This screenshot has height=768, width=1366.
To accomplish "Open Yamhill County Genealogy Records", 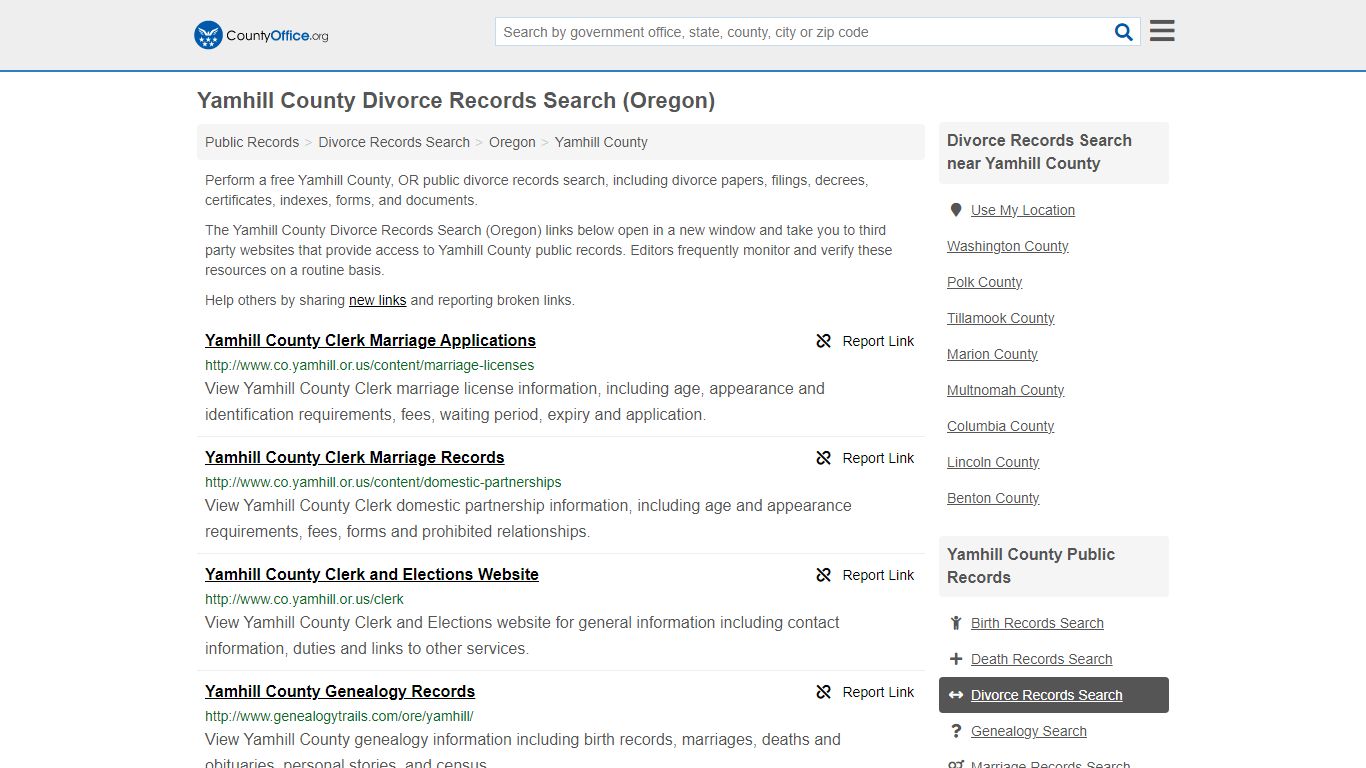I will (340, 691).
